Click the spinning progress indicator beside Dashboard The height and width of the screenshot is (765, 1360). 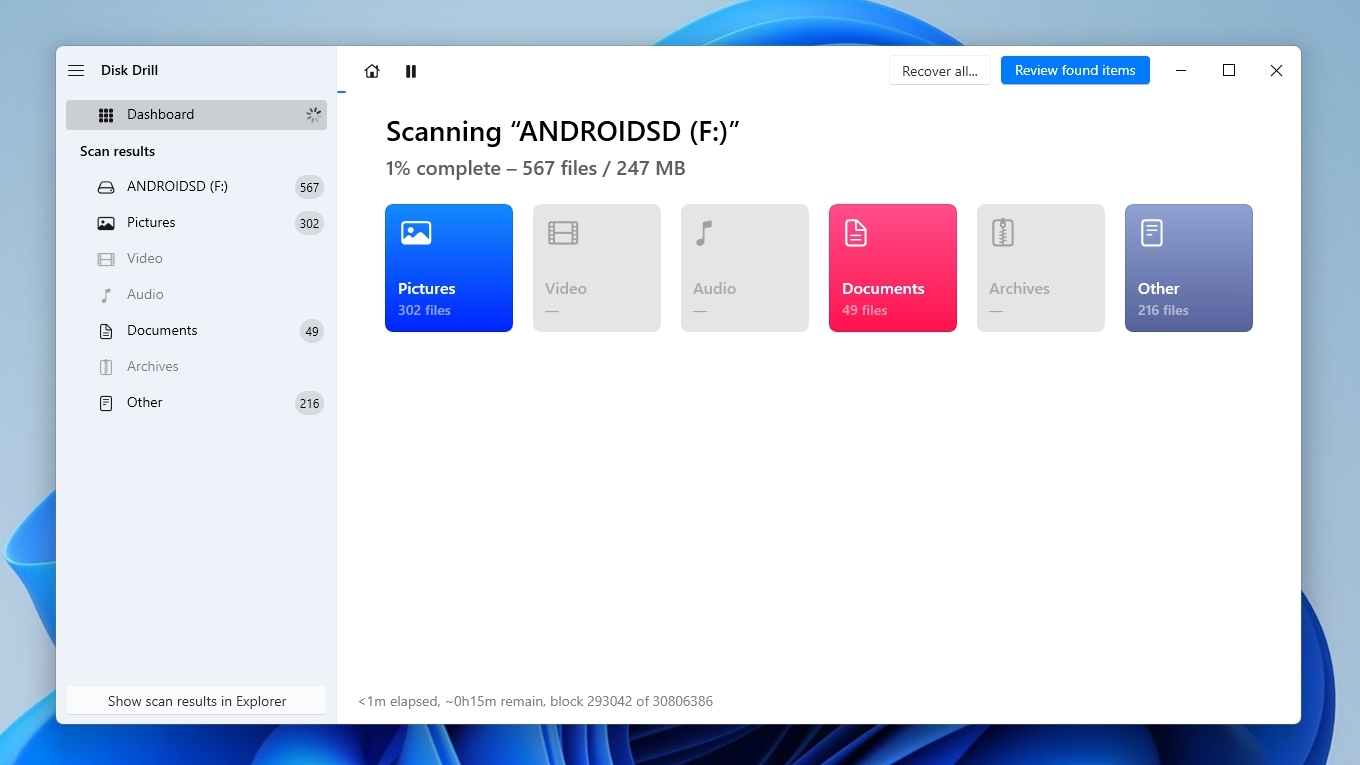313,114
